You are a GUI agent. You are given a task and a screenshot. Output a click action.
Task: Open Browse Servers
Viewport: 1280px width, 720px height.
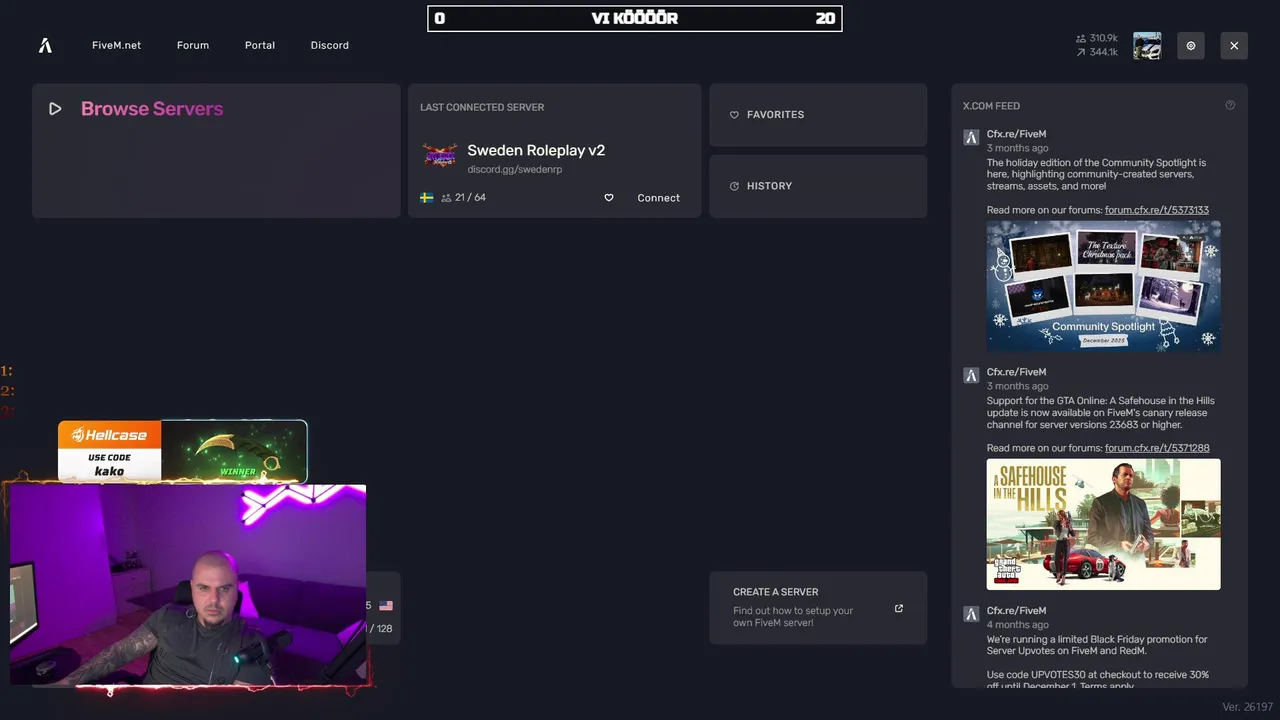(216, 150)
